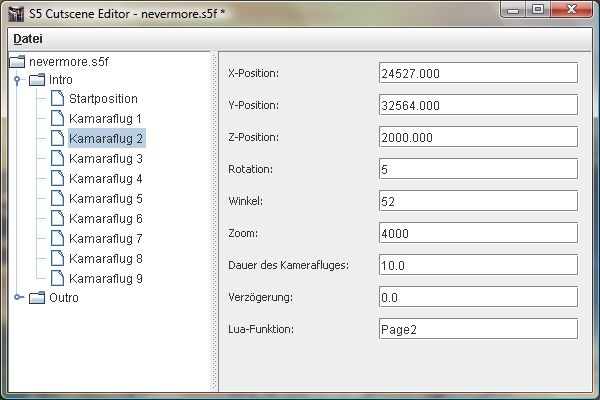The image size is (600, 400).
Task: Focus the Zoom value field
Action: (478, 233)
